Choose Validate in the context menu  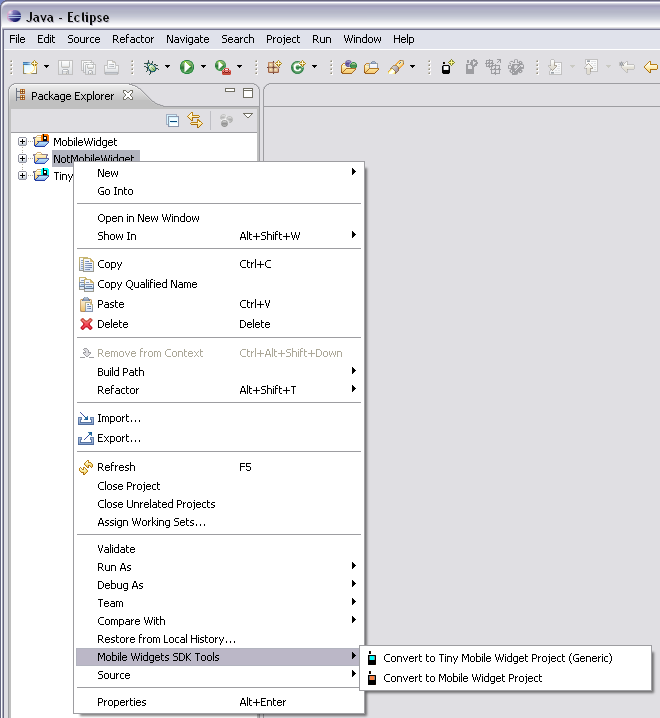(x=219, y=549)
